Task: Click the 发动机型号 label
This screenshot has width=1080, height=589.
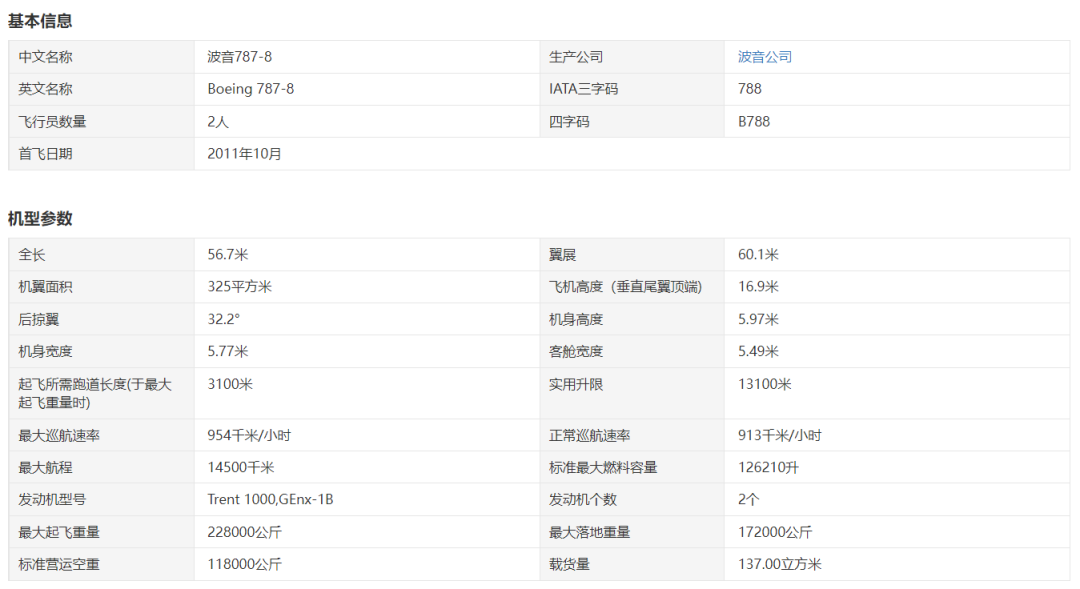Action: [52, 499]
